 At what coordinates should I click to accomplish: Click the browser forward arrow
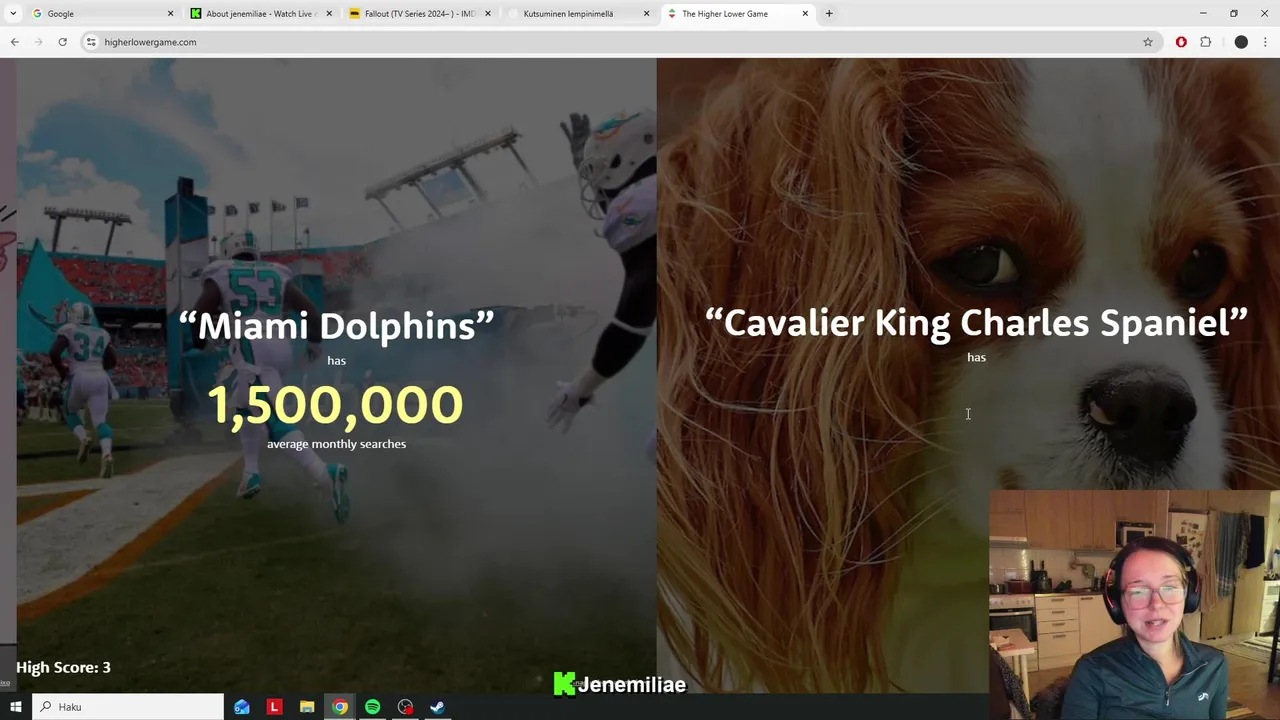(38, 42)
